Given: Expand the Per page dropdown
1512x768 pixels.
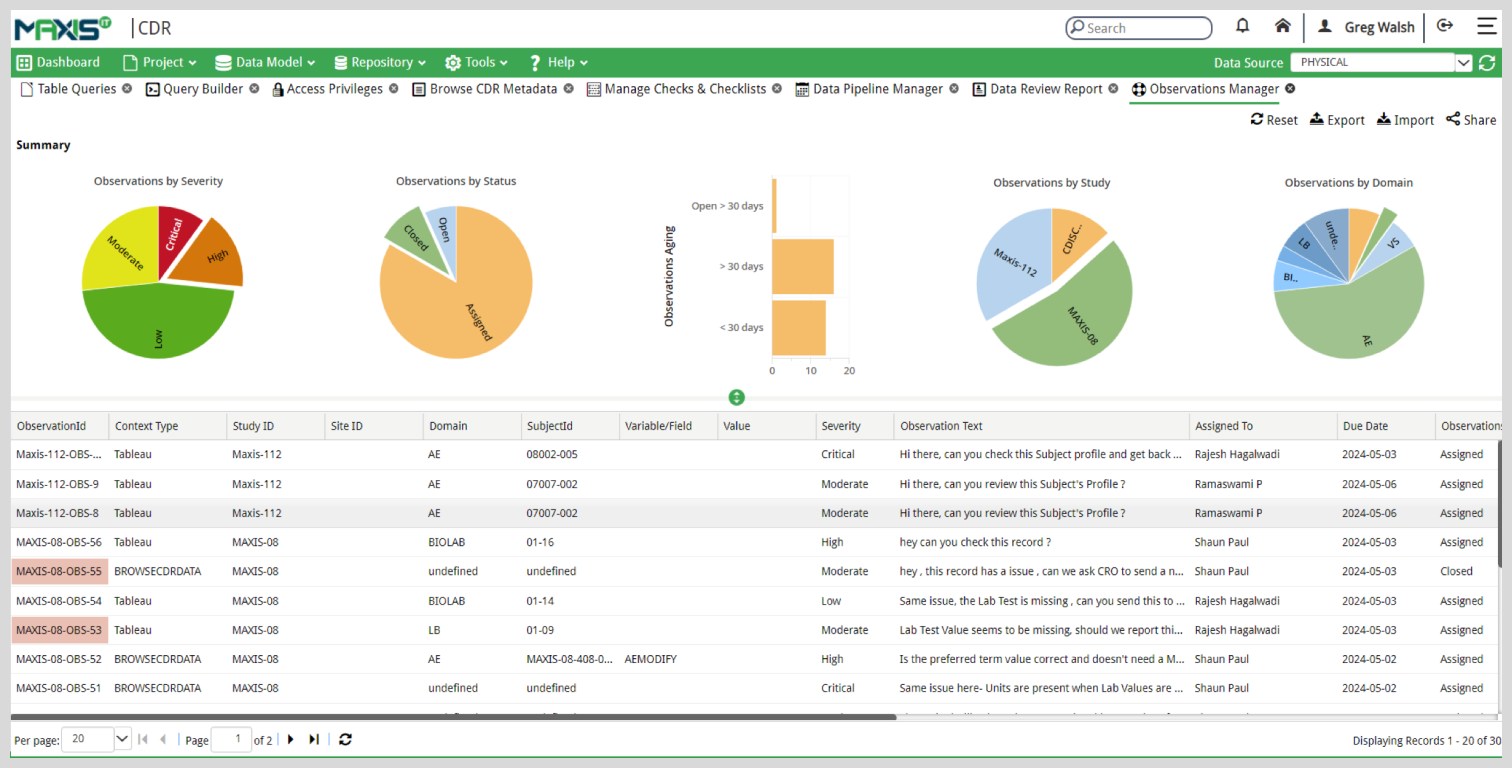Looking at the screenshot, I should click(123, 739).
